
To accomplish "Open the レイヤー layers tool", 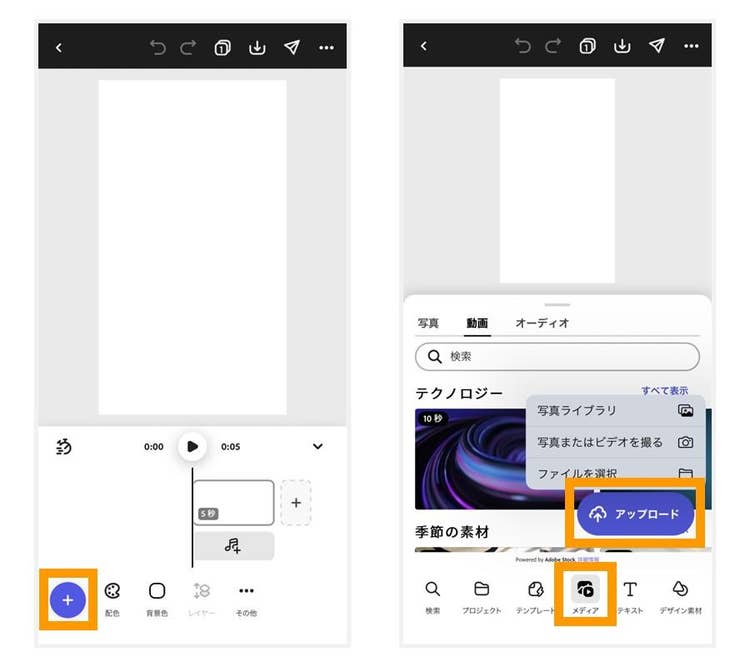I will pyautogui.click(x=201, y=600).
